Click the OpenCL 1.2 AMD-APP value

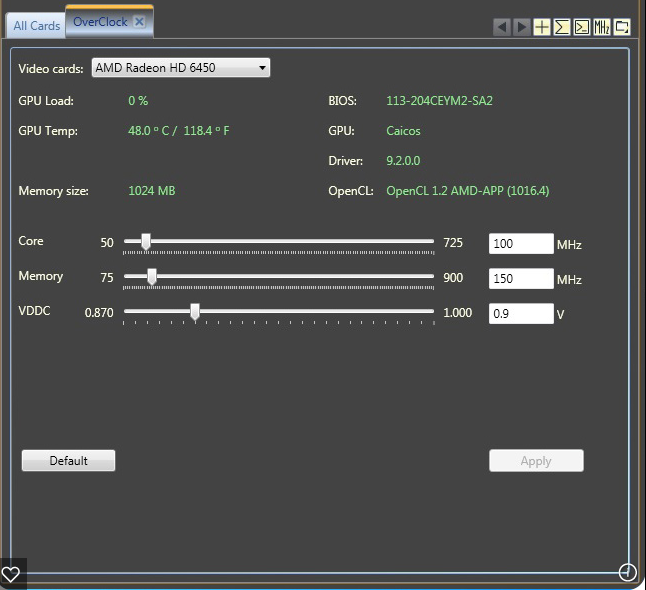click(468, 191)
